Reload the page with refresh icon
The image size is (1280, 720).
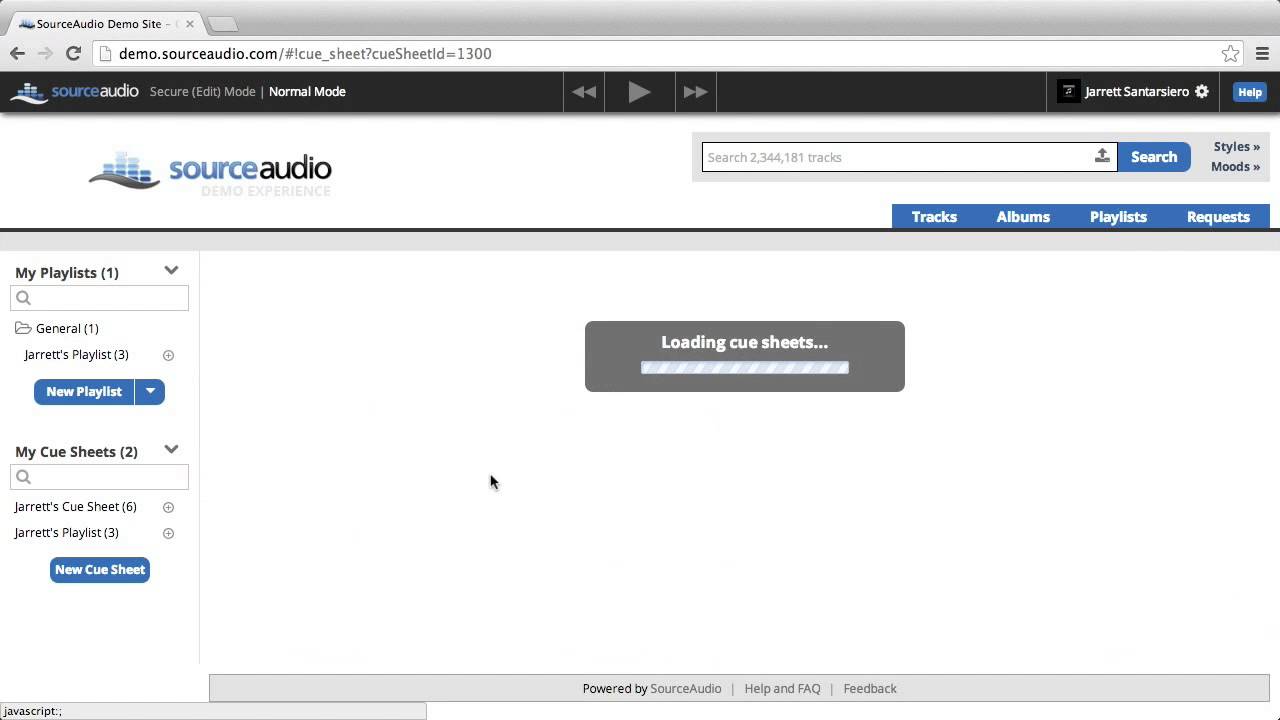[73, 54]
